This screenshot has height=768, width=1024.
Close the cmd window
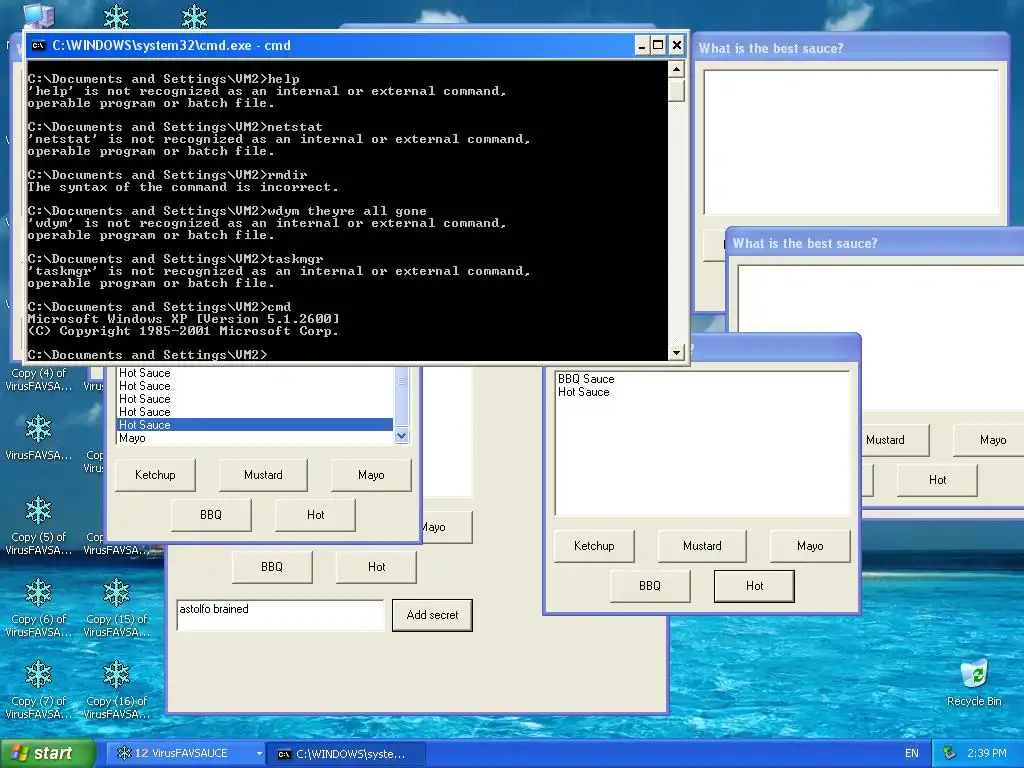(x=677, y=45)
